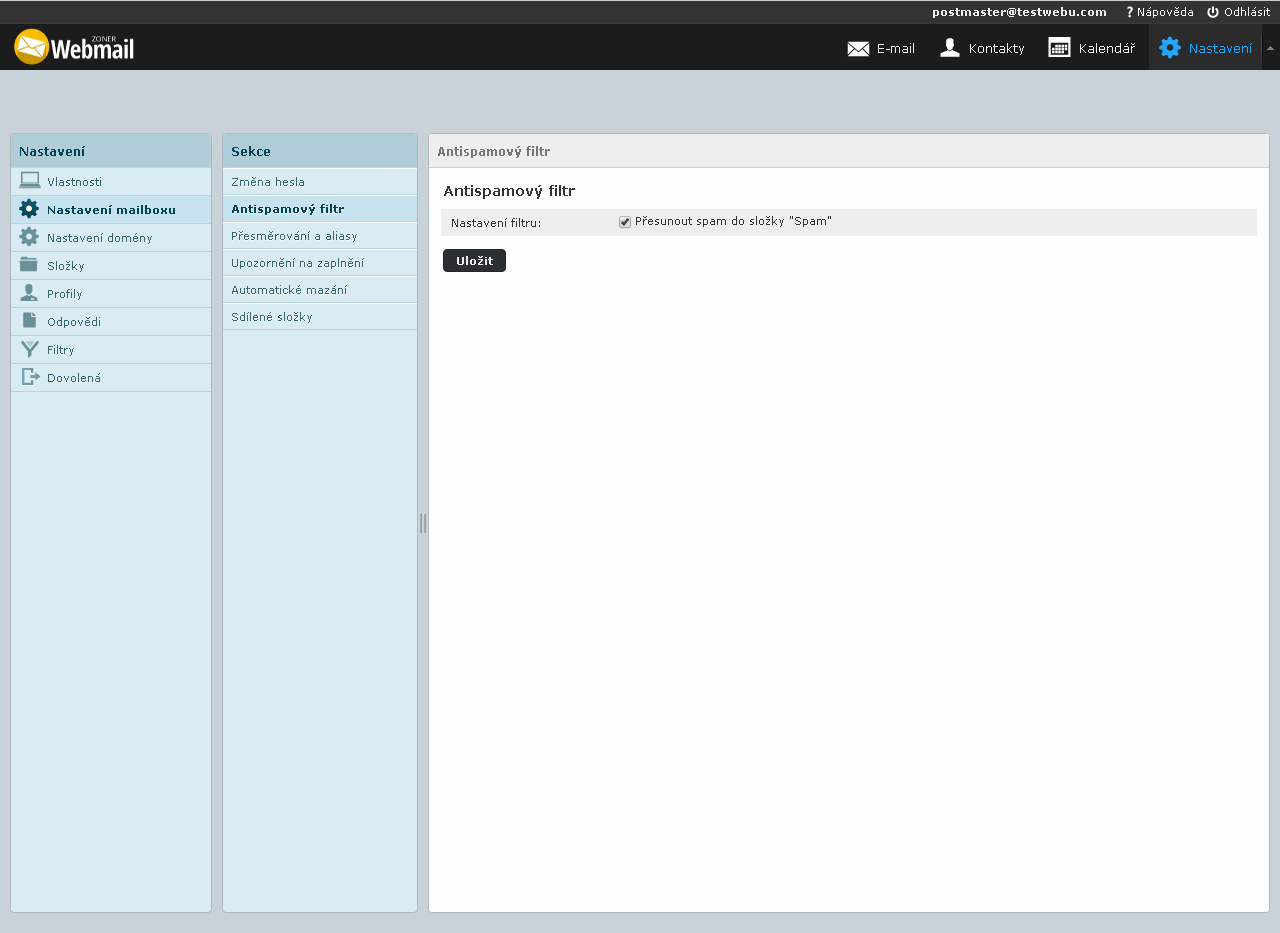The height and width of the screenshot is (933, 1280).
Task: Select Nastavení domény in the sidebar
Action: coord(99,238)
